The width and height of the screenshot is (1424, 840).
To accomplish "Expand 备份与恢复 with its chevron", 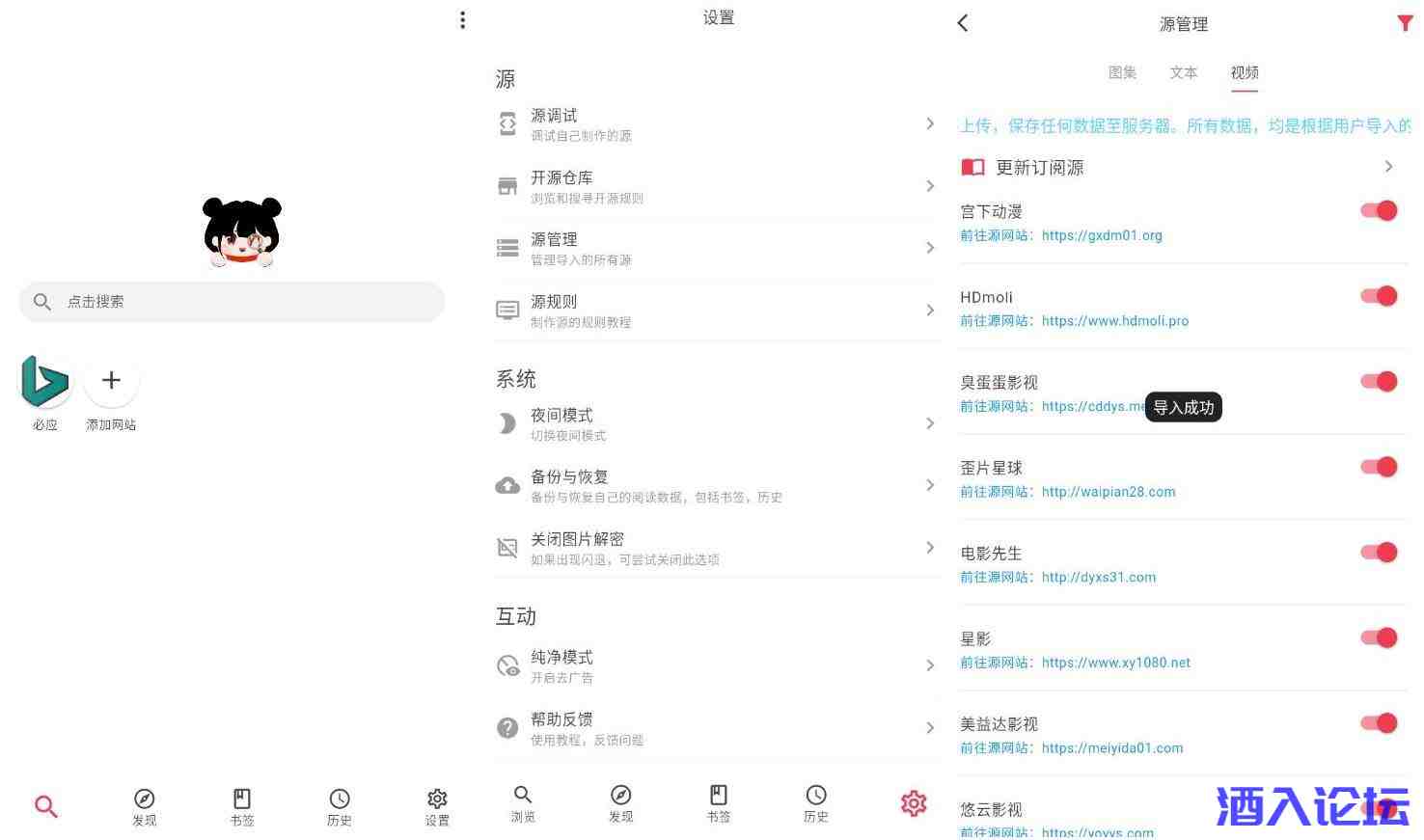I will tap(930, 485).
